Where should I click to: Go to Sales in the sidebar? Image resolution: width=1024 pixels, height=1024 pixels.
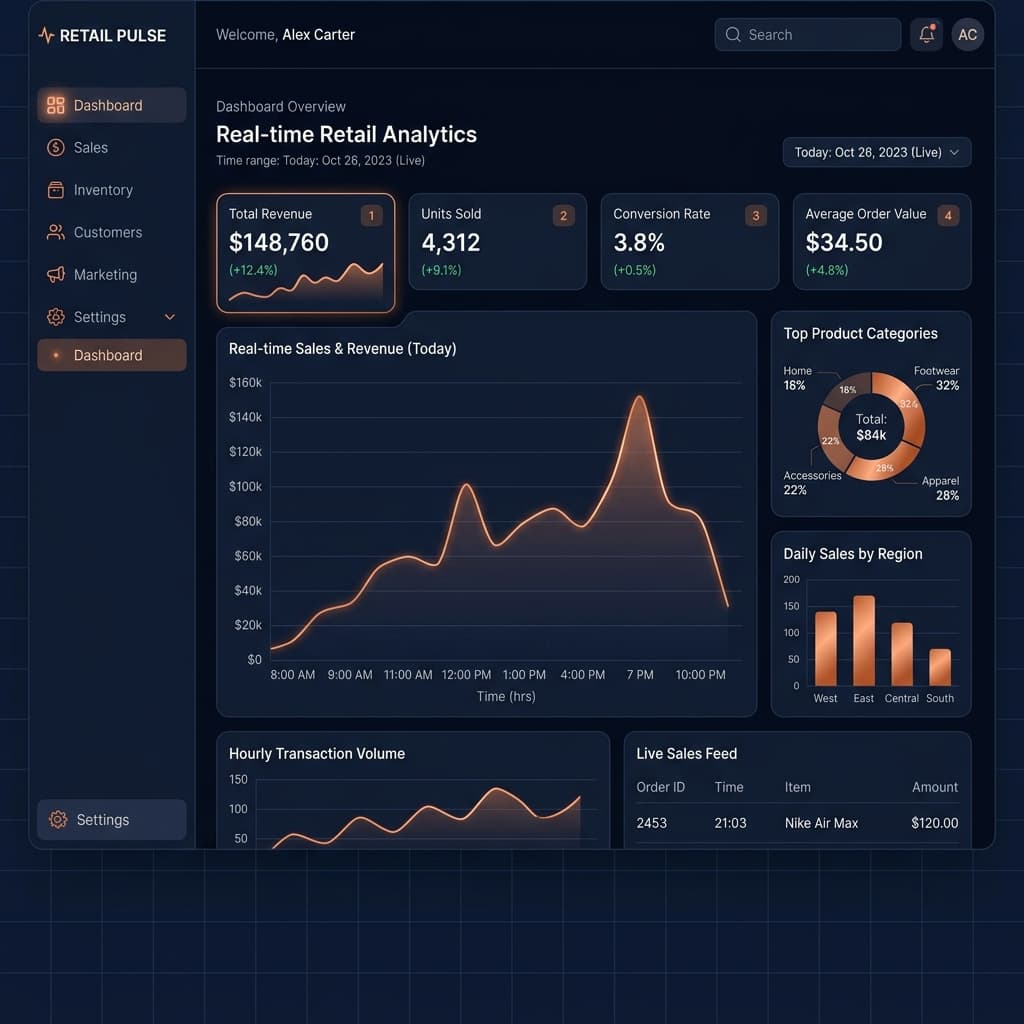[x=112, y=148]
